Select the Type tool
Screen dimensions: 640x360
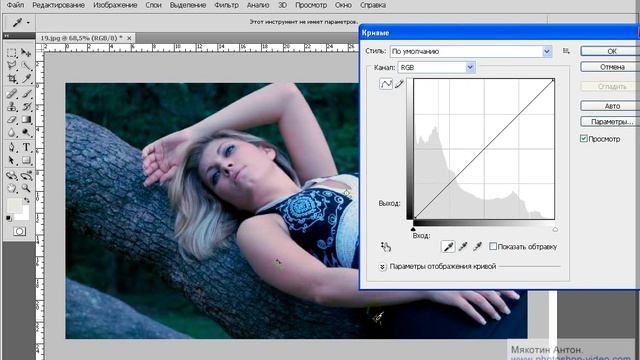(26, 147)
